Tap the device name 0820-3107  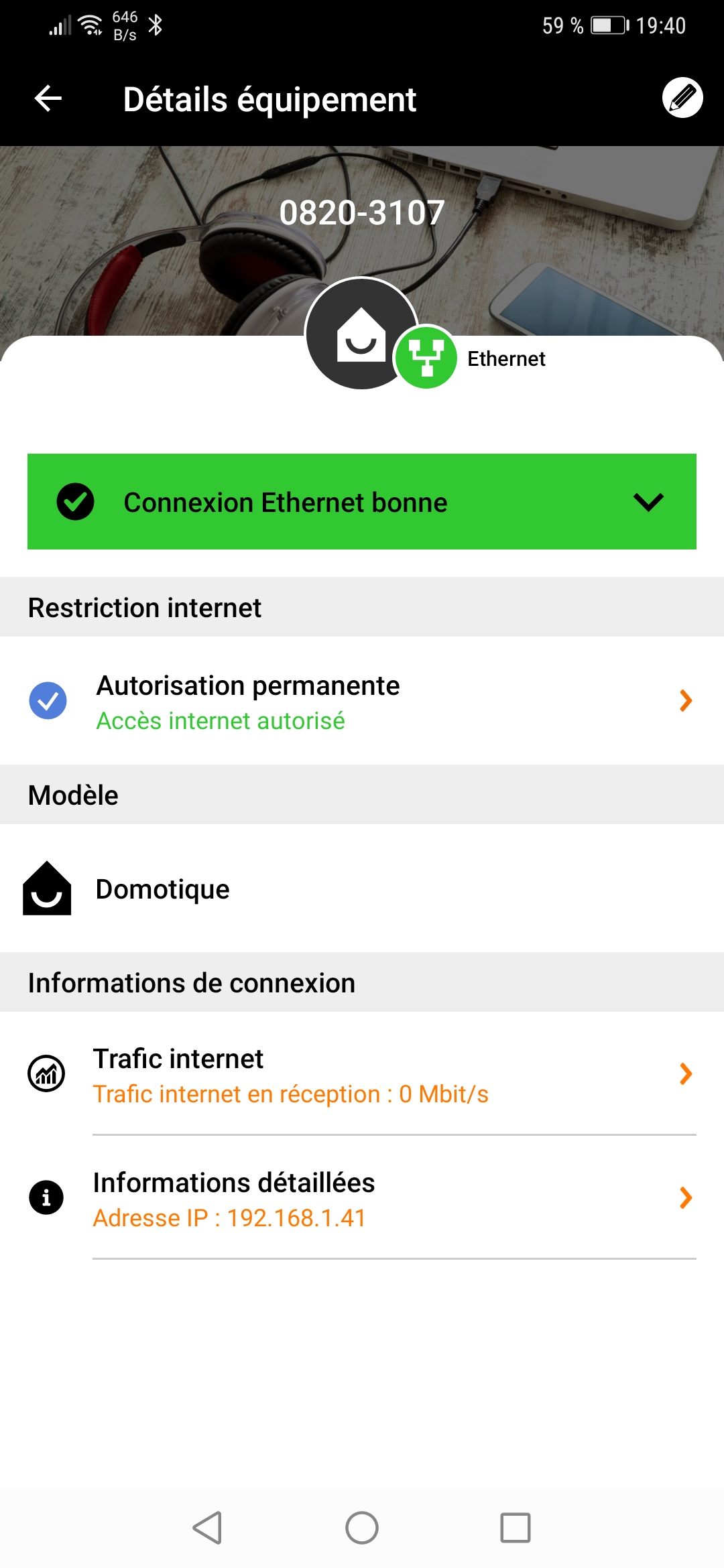(362, 213)
